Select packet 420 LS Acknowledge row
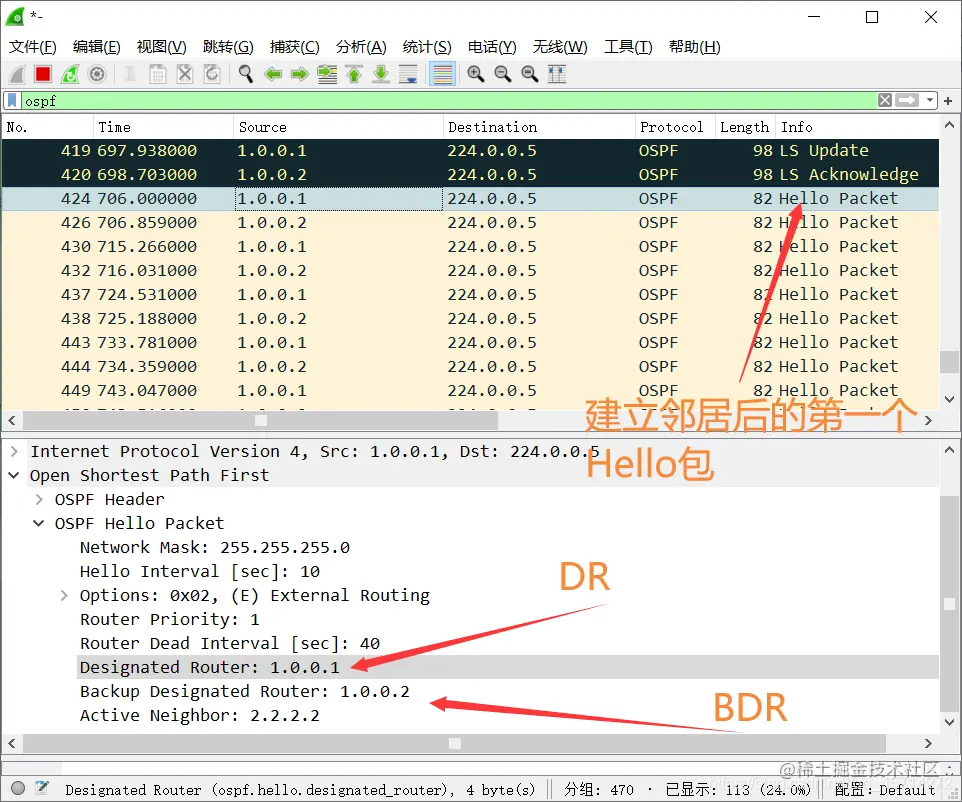The height and width of the screenshot is (802, 962). coord(470,175)
